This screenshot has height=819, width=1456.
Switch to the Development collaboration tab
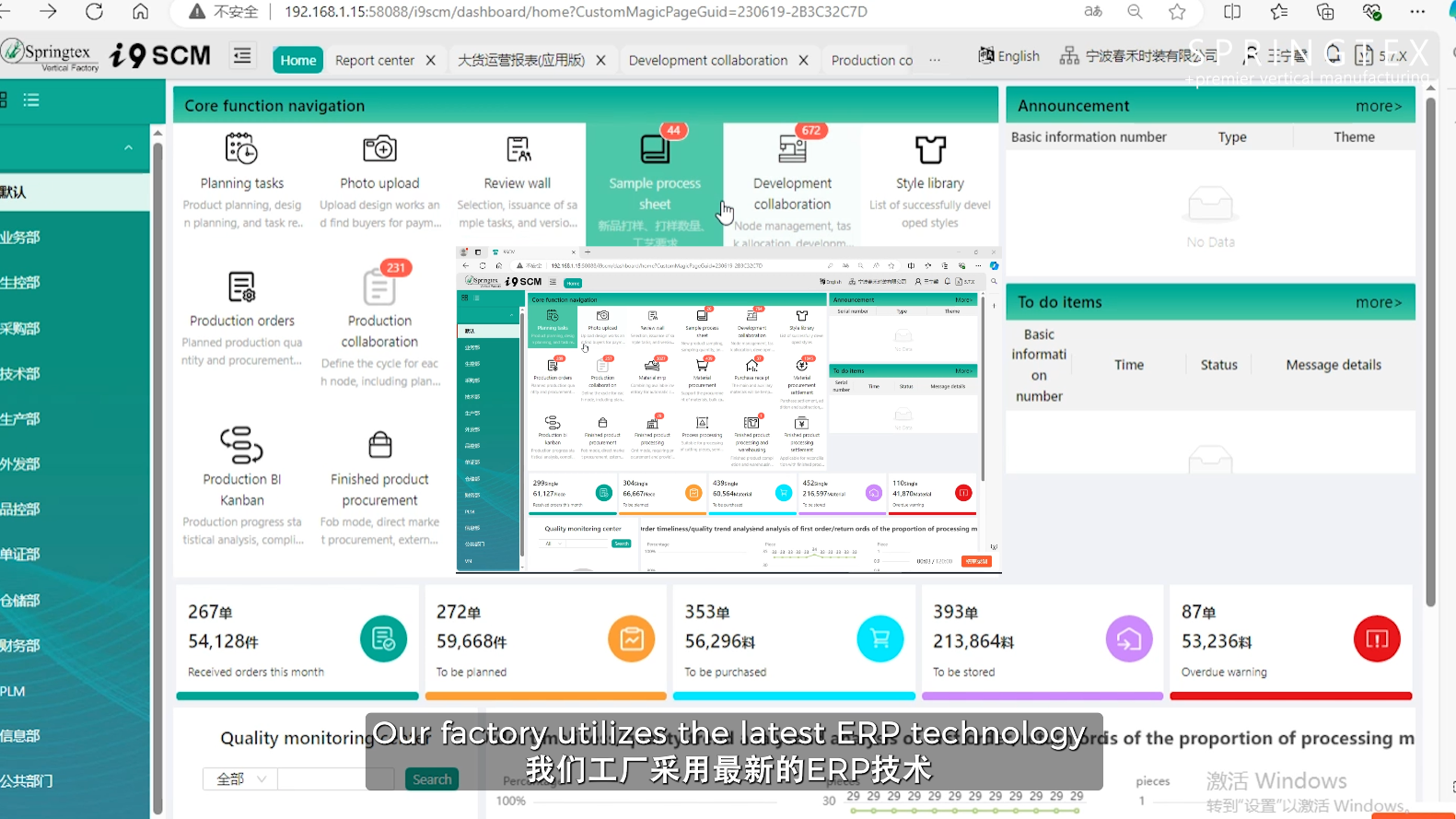tap(708, 60)
